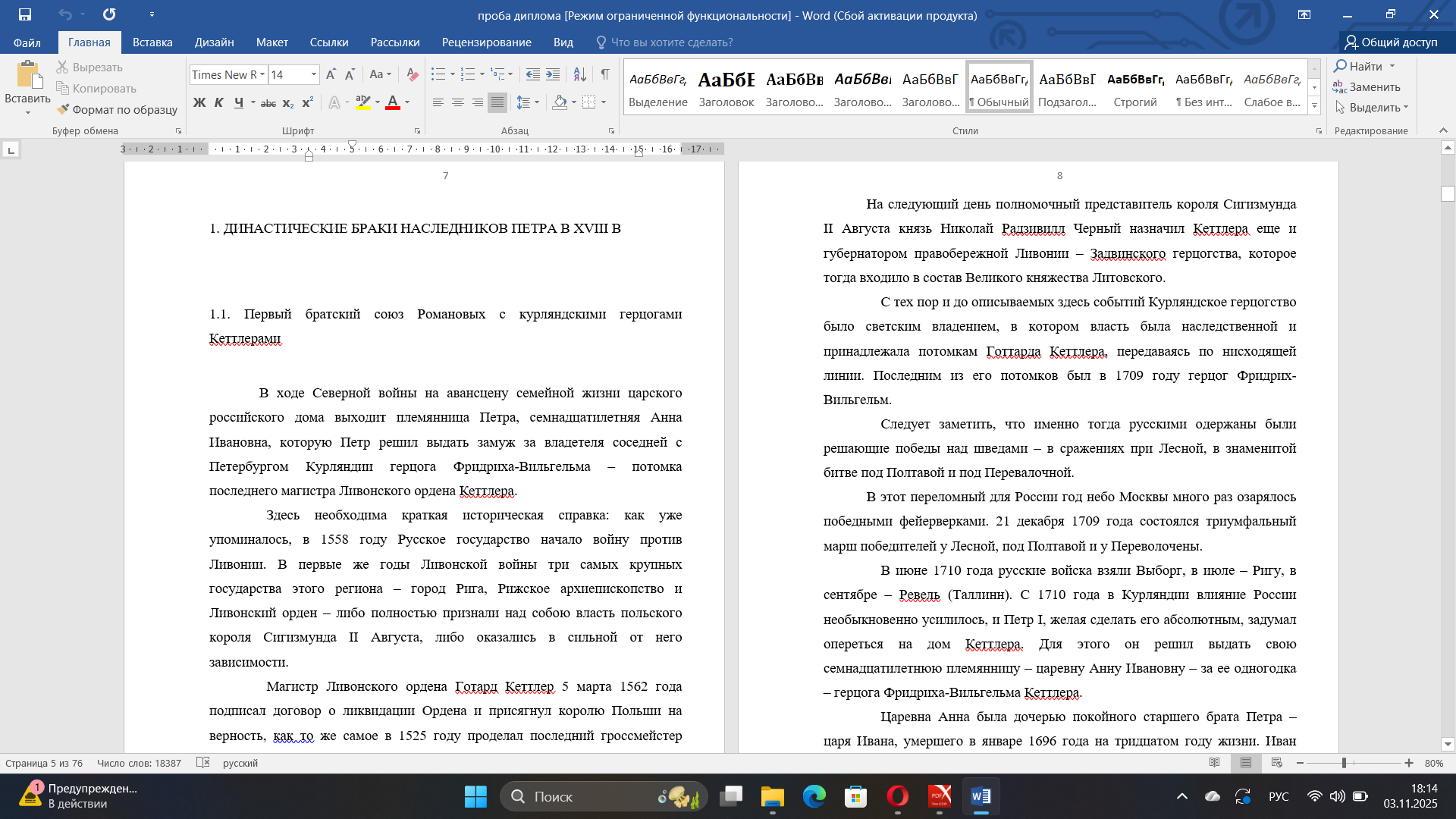The image size is (1456, 819).
Task: Click the Grow Font size icon
Action: click(x=331, y=74)
